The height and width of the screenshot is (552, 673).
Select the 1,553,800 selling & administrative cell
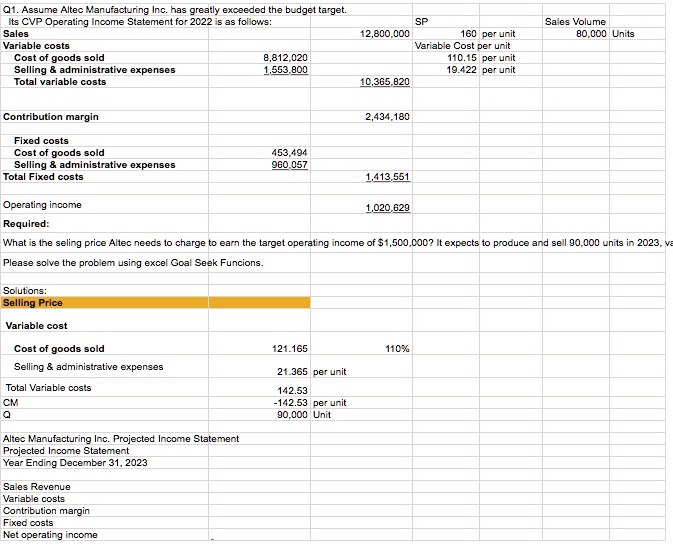click(260, 70)
